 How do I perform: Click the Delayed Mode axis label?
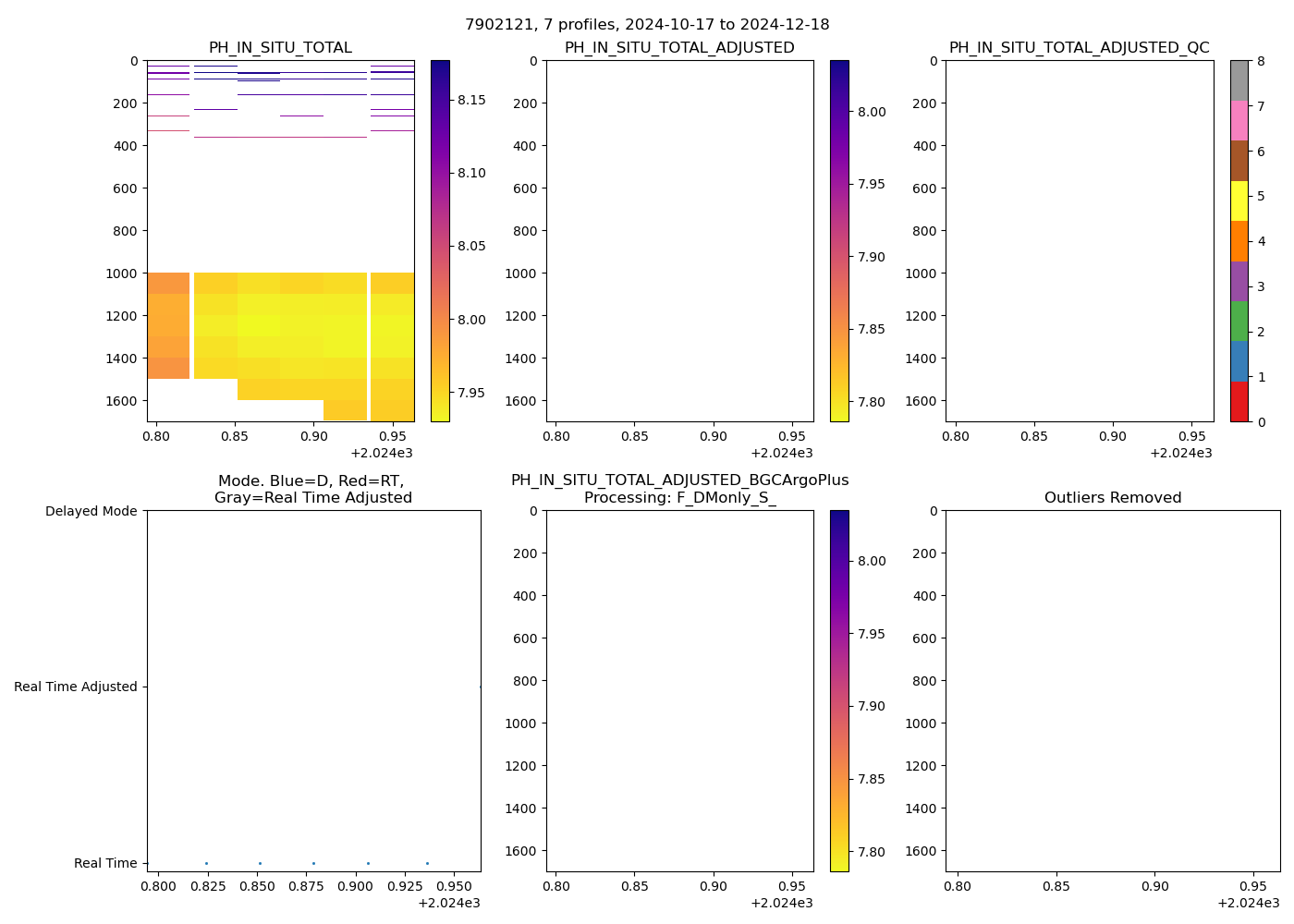[x=91, y=511]
